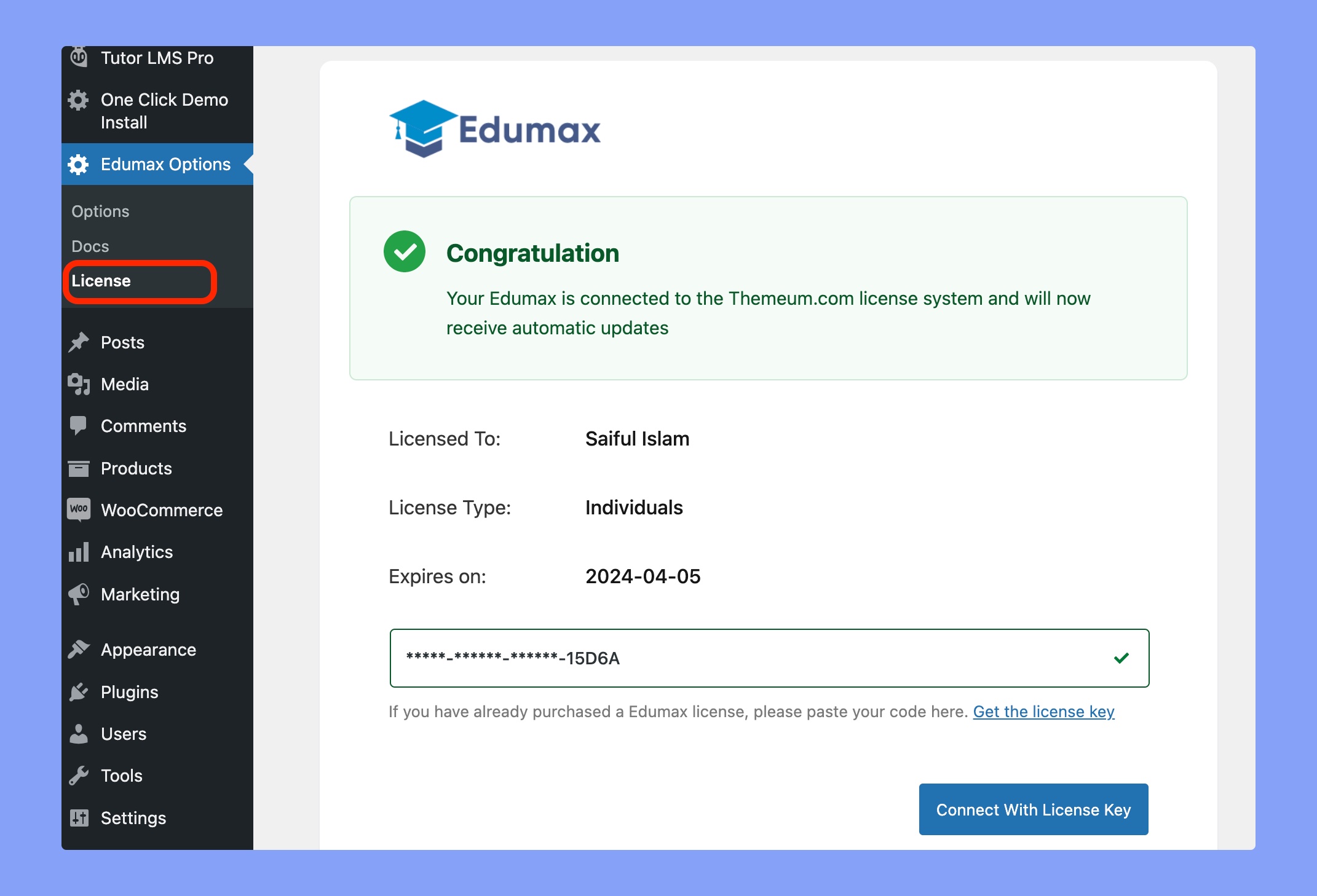1317x896 pixels.
Task: Click the Marketing megaphone icon
Action: point(79,594)
